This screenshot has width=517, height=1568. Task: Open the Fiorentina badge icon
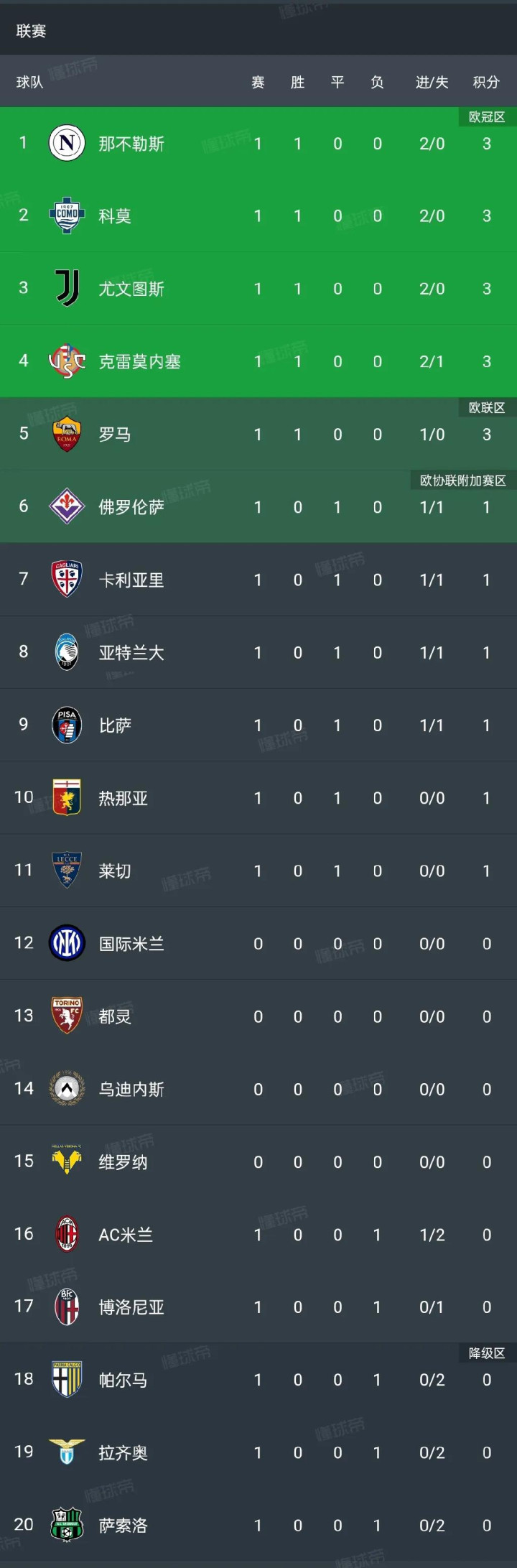coord(67,506)
